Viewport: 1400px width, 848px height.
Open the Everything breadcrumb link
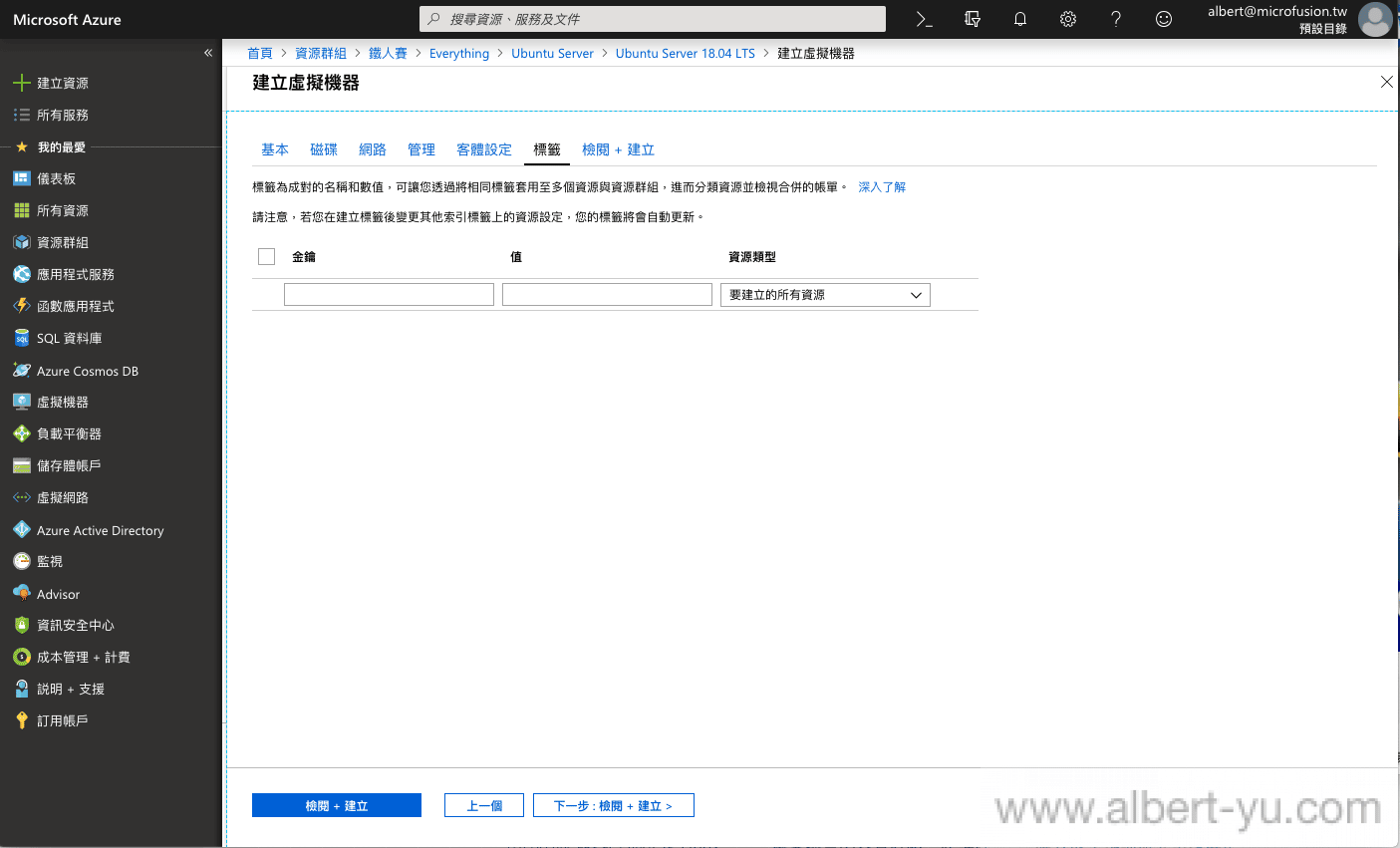[x=459, y=53]
